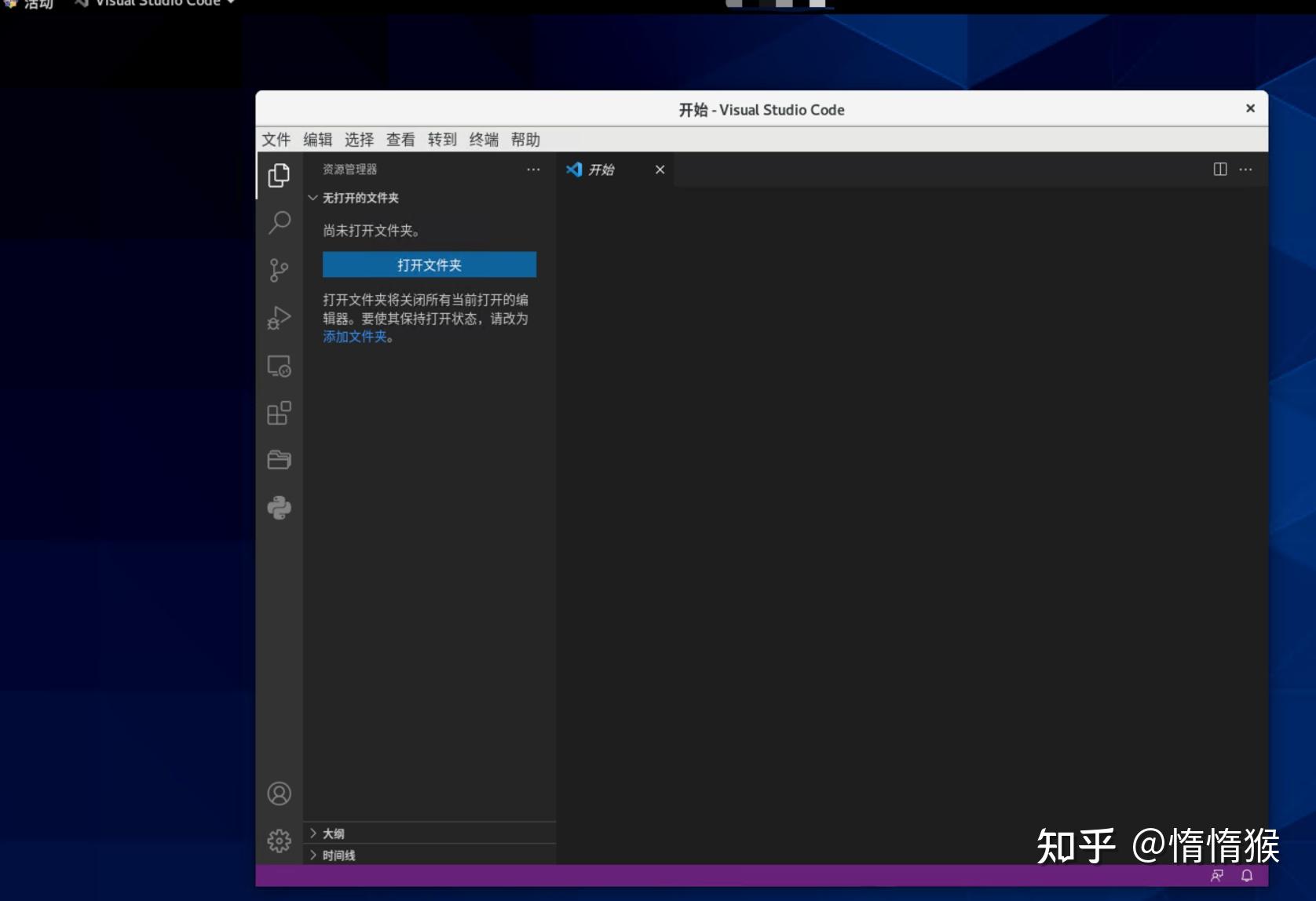This screenshot has height=901, width=1316.
Task: Click the 添加文件夹 link
Action: (x=354, y=336)
